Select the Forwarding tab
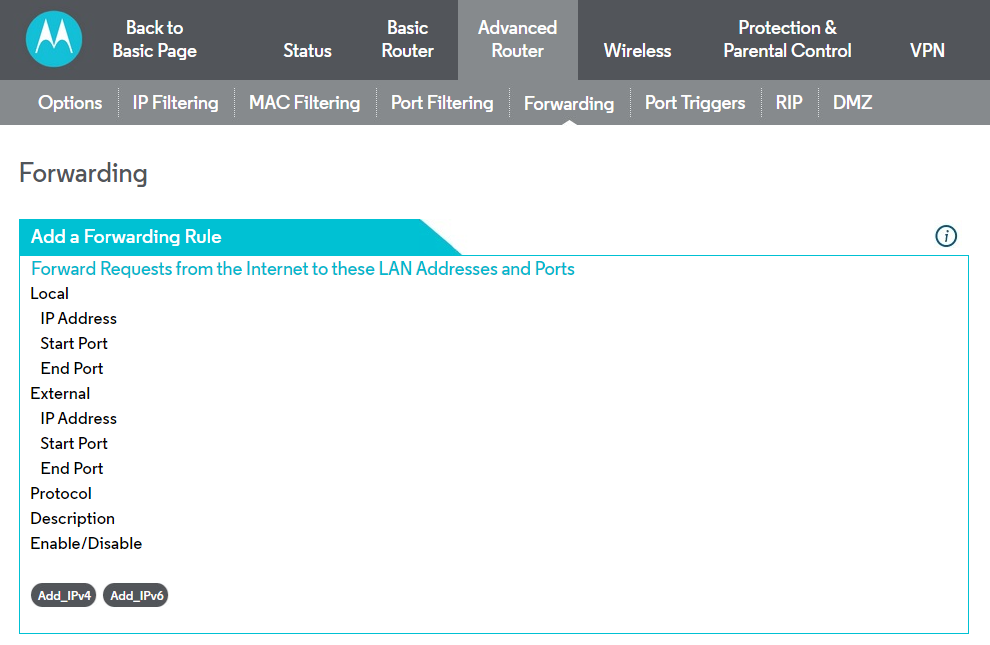 point(569,104)
